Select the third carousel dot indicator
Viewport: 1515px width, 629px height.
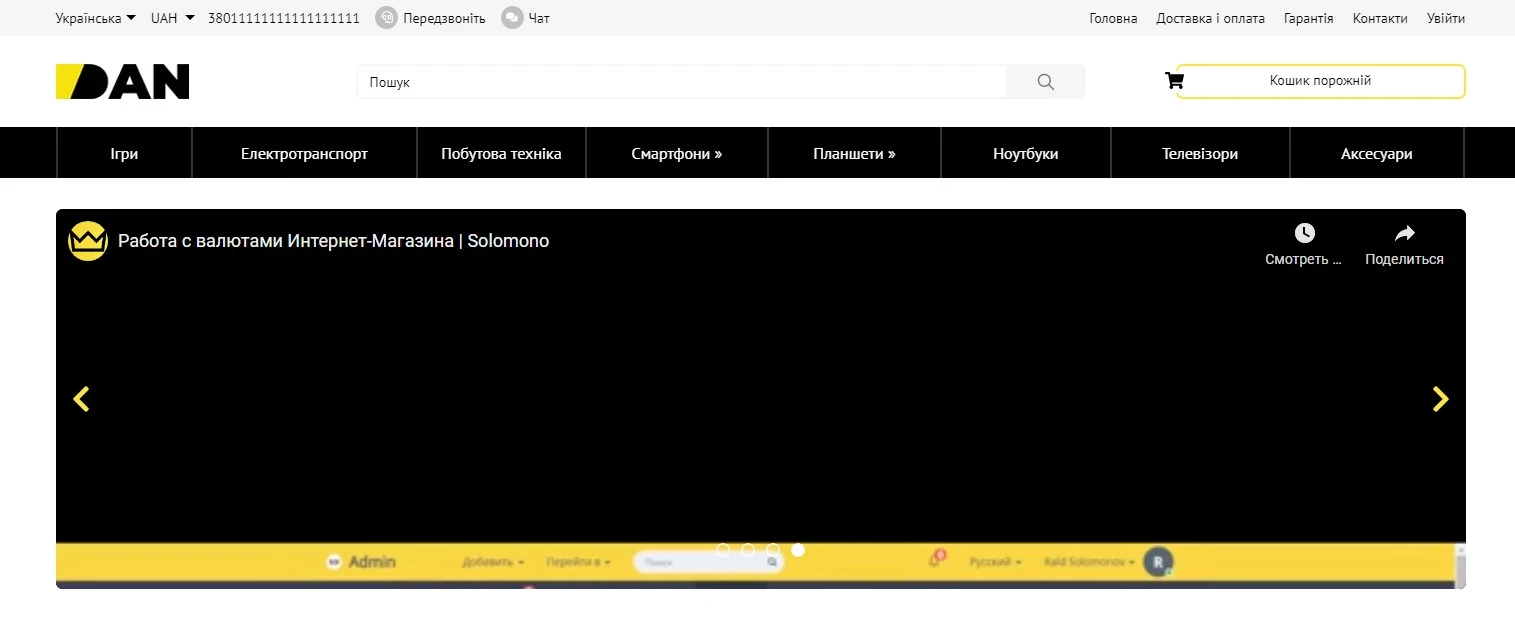(773, 549)
